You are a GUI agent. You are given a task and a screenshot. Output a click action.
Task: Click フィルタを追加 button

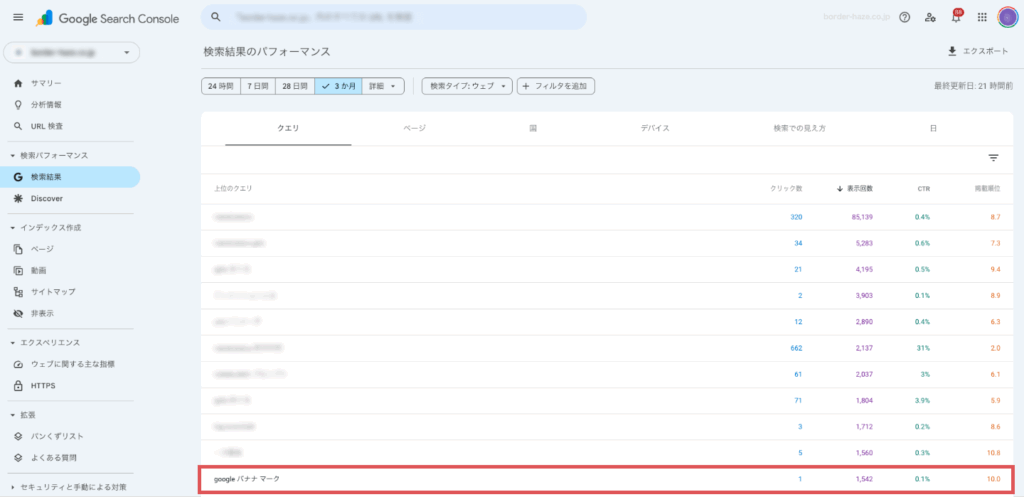point(556,87)
